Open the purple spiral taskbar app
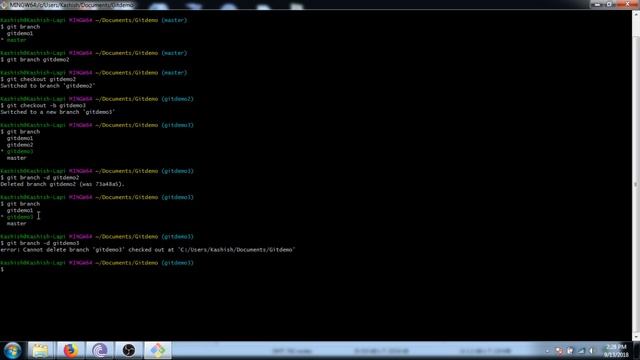 tap(100, 351)
